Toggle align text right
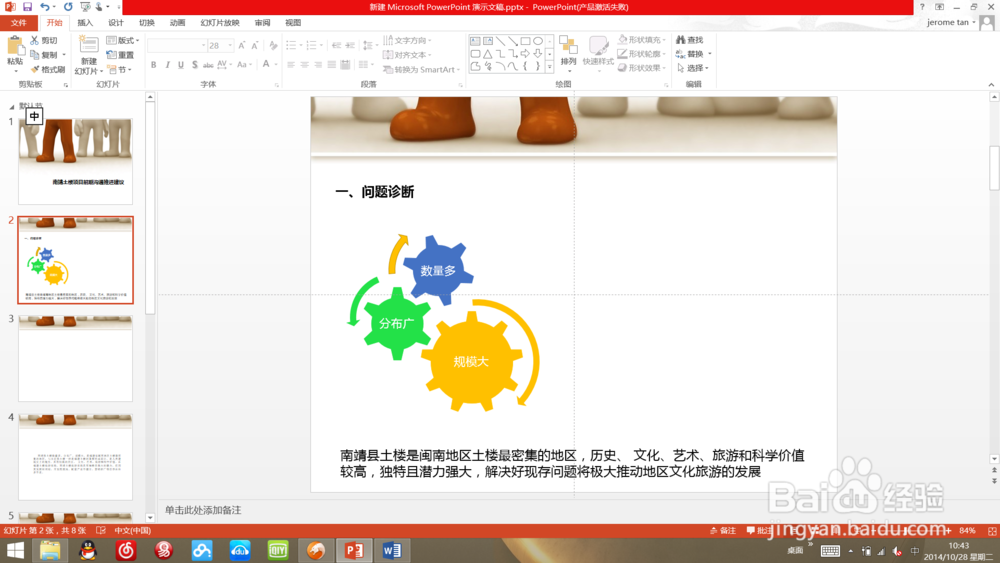The width and height of the screenshot is (1000, 563). click(318, 64)
